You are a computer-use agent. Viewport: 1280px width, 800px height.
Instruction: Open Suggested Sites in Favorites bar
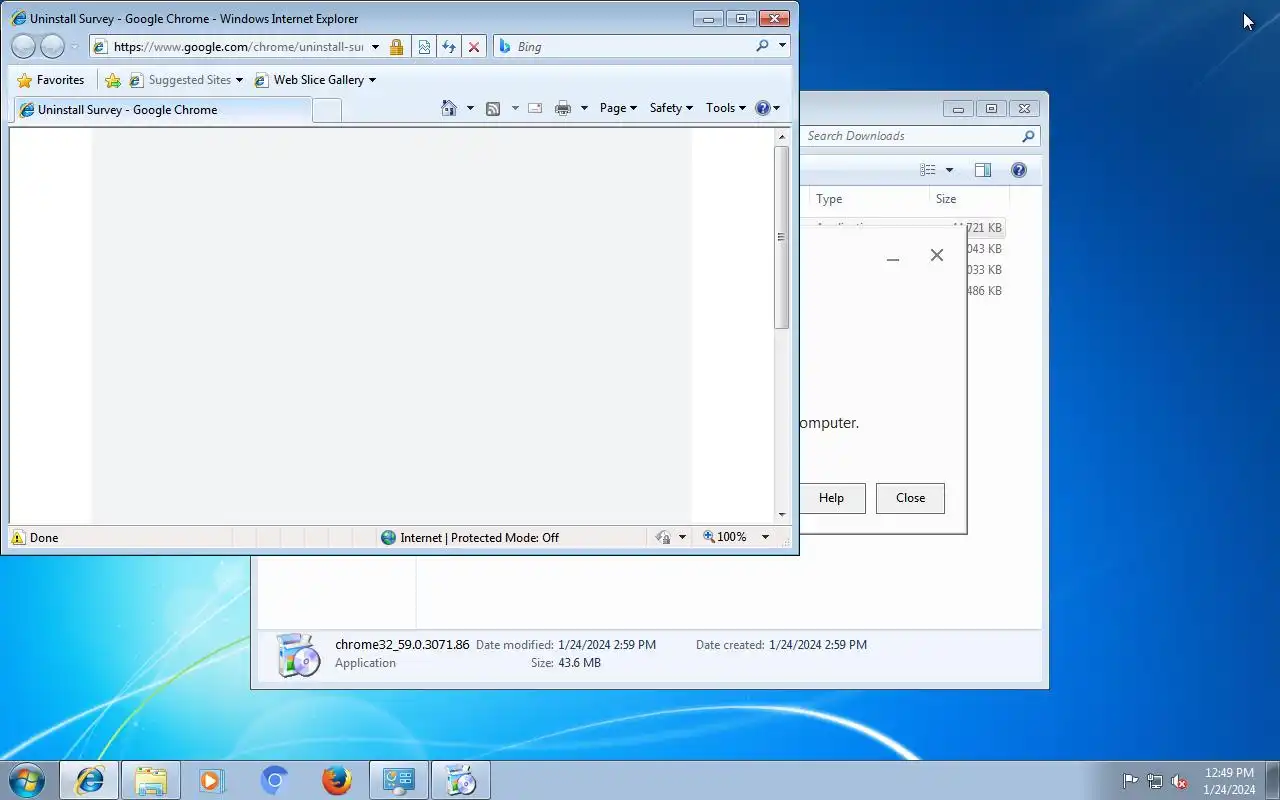click(x=186, y=80)
